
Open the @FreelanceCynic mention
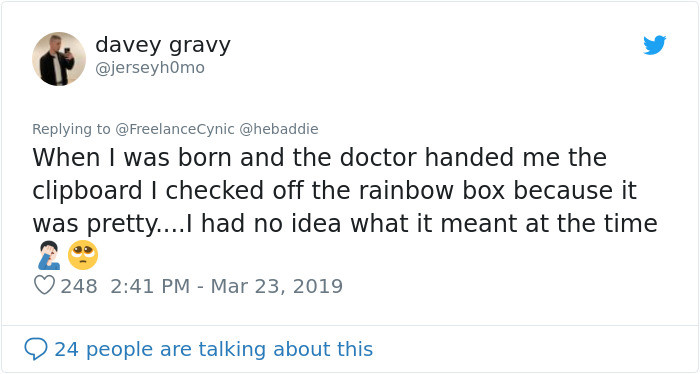175,129
